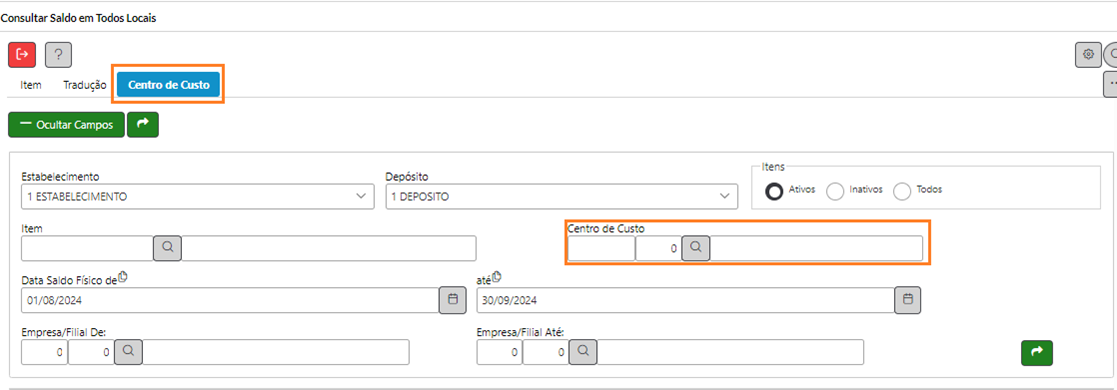Open calendar for Data Saldo Físico de
This screenshot has height=390, width=1117.
pyautogui.click(x=452, y=299)
